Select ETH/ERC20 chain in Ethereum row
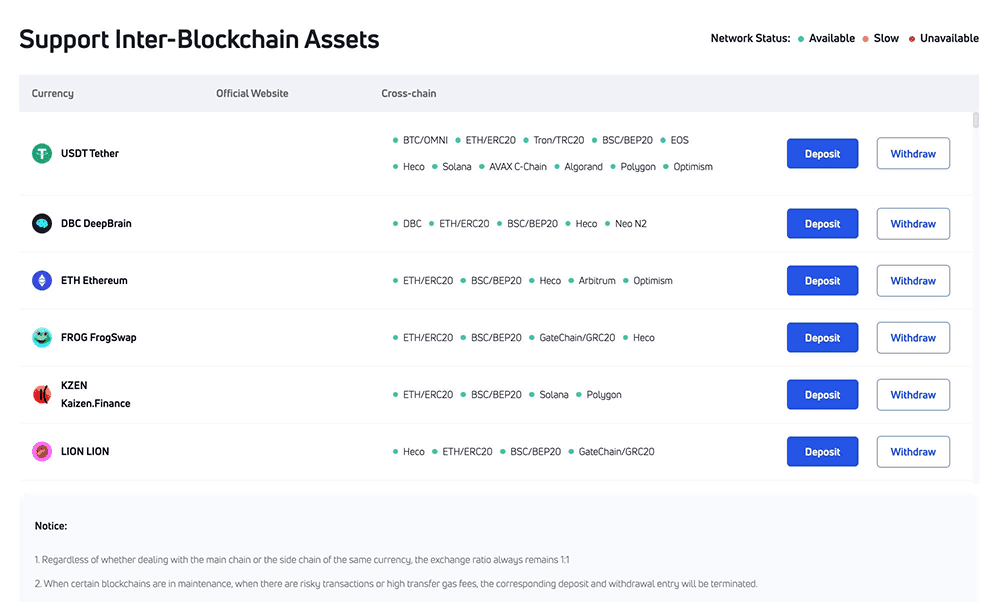This screenshot has width=1000, height=602. pos(423,281)
